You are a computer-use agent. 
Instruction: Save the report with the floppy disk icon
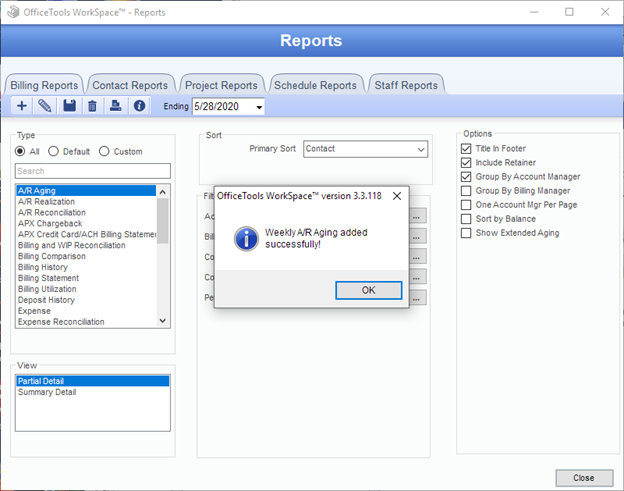pyautogui.click(x=69, y=106)
